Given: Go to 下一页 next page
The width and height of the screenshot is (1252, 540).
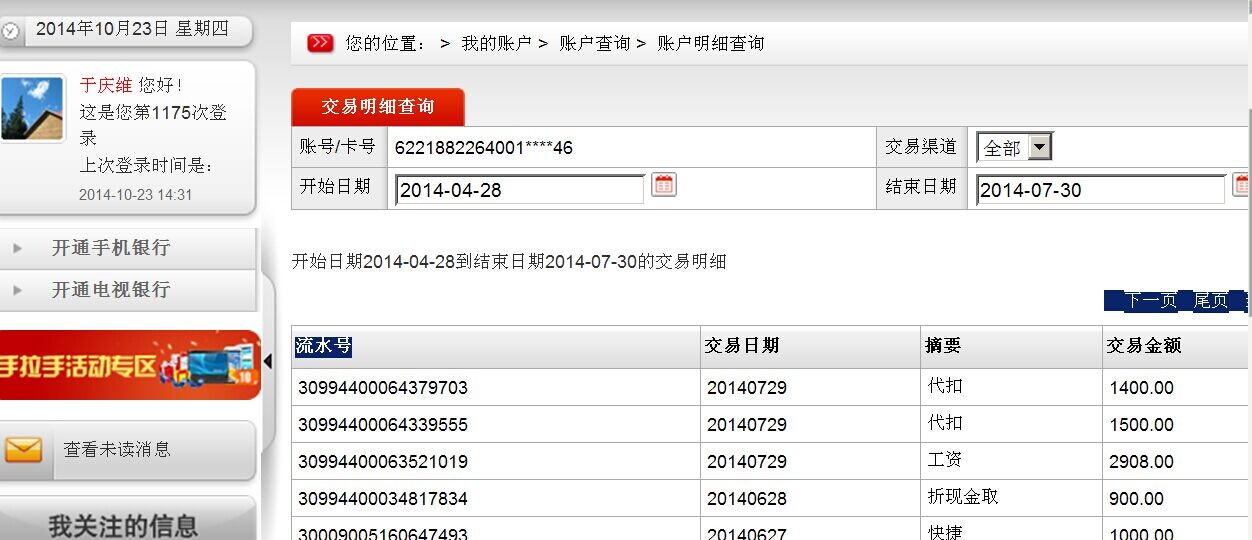Looking at the screenshot, I should [x=1150, y=300].
